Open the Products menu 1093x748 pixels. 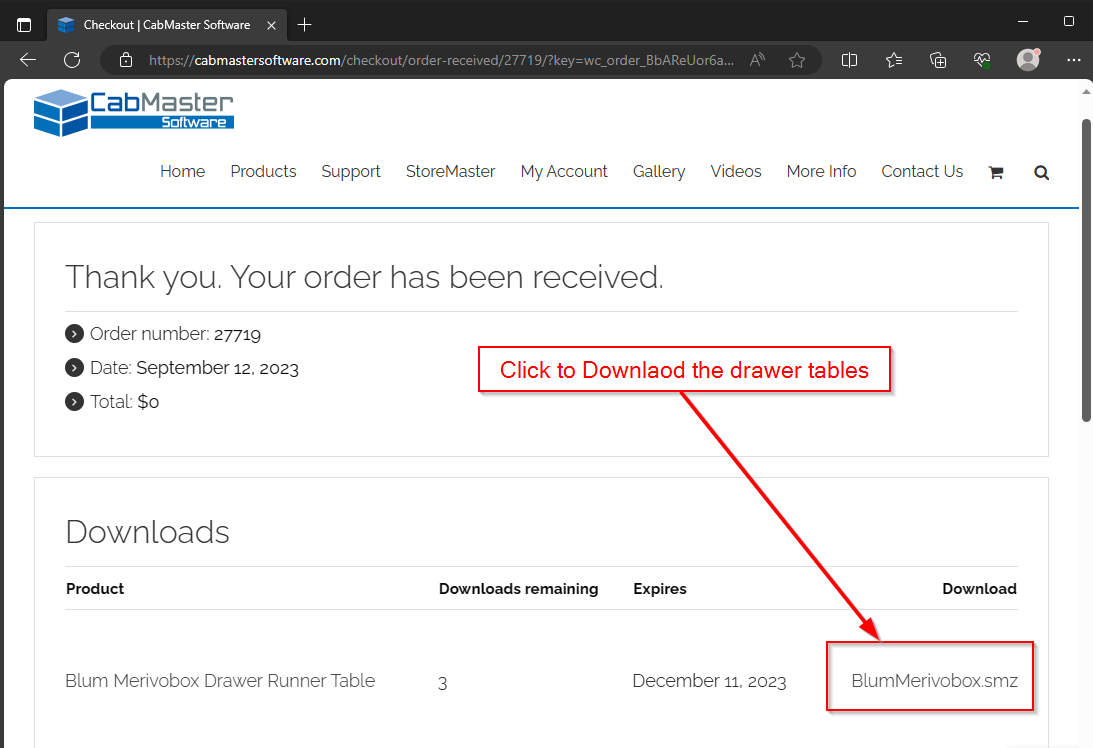263,171
